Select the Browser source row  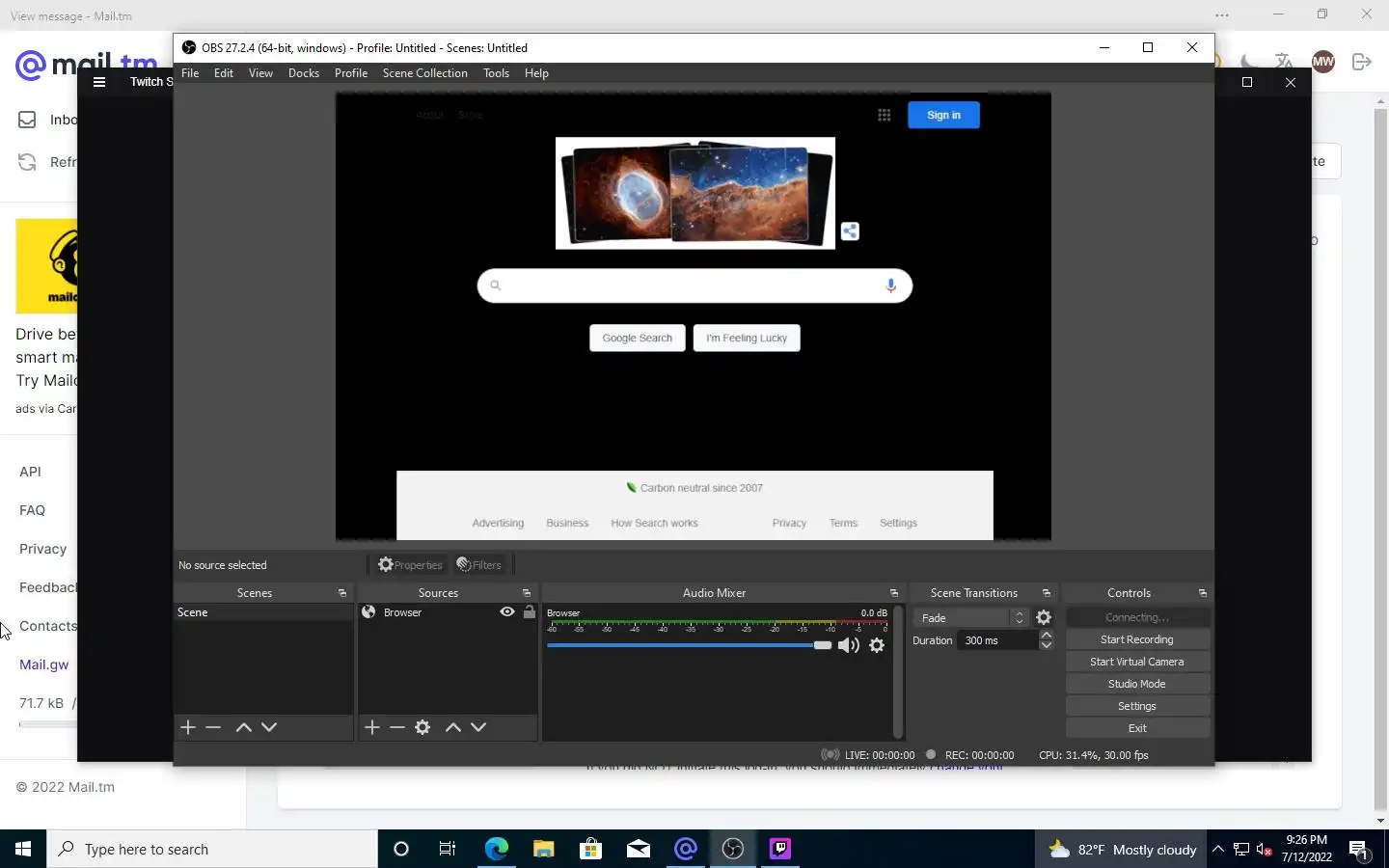pos(448,612)
